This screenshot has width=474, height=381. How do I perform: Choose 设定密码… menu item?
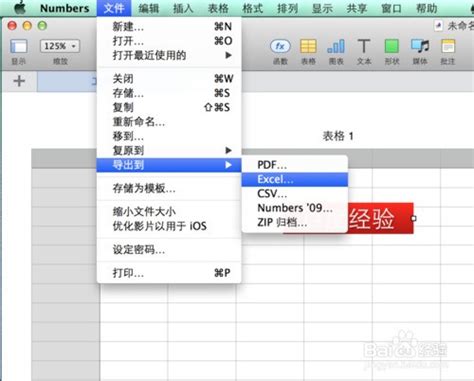pos(169,249)
